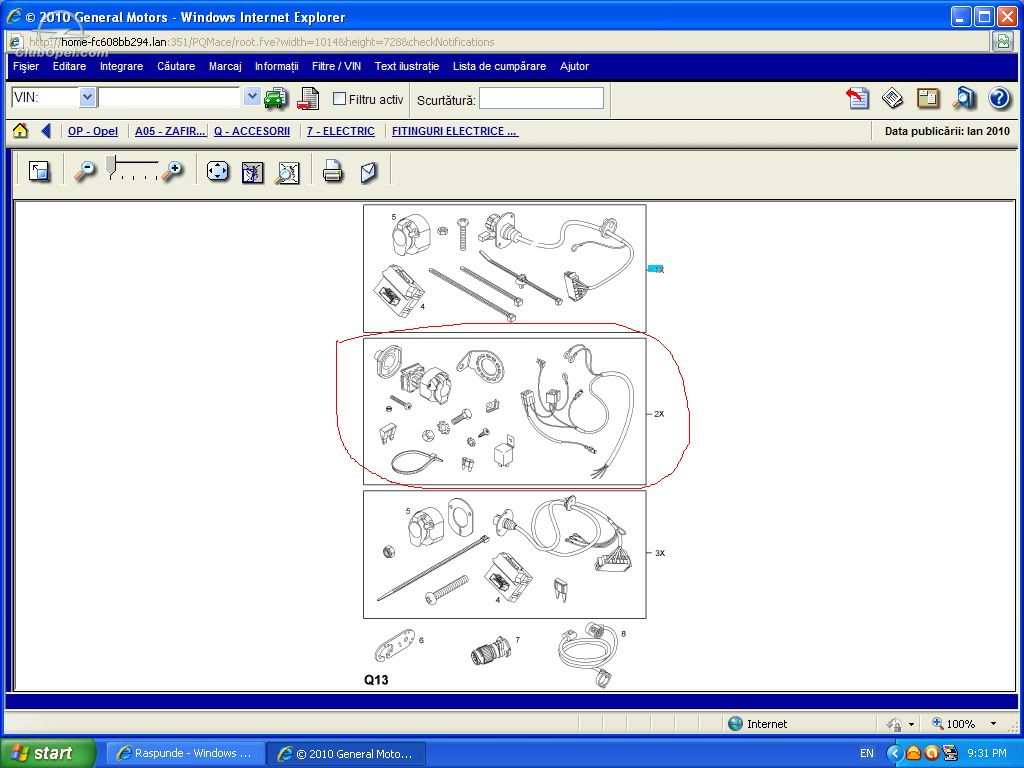The image size is (1024, 768).
Task: Open the Marcaj menu
Action: 225,66
